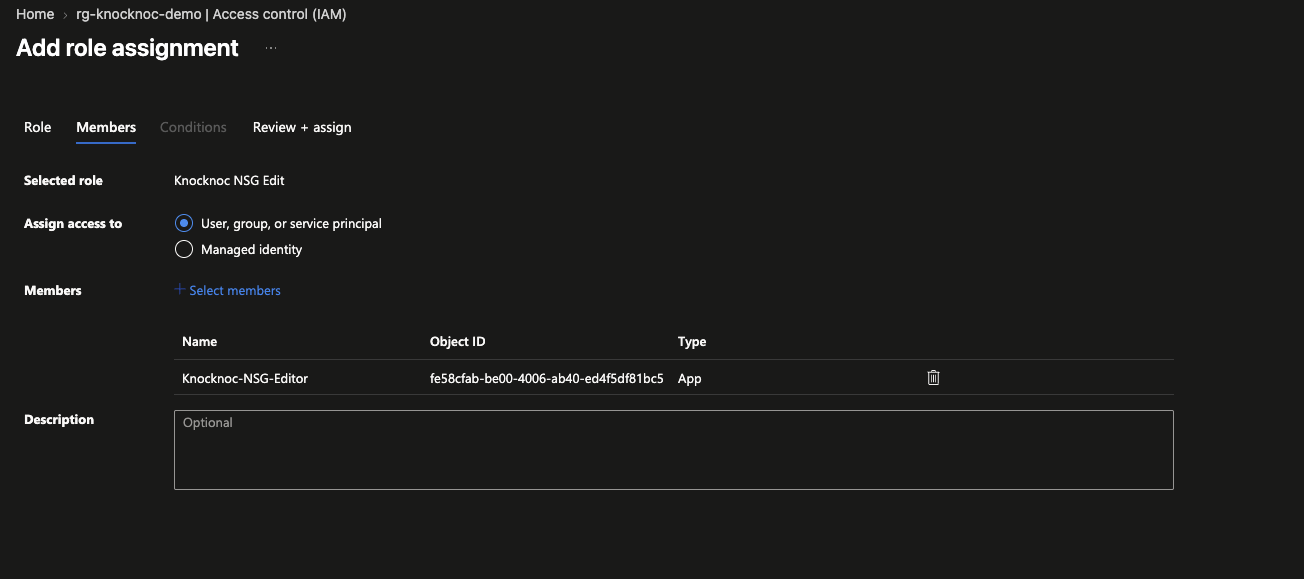Viewport: 1304px width, 579px height.
Task: Sort by the Type column header
Action: point(692,341)
